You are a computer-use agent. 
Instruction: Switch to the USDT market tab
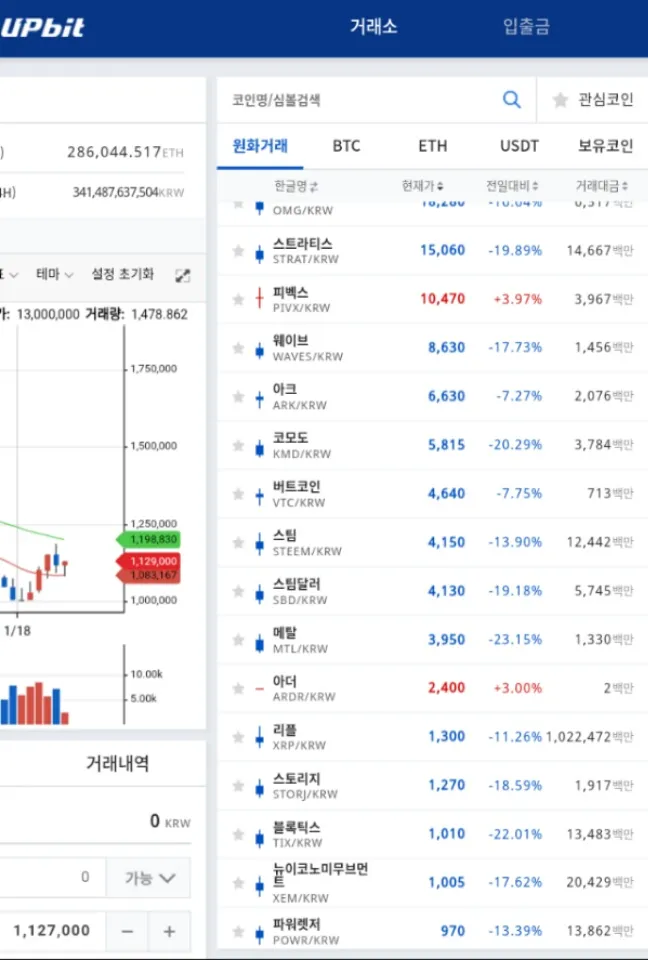[x=519, y=146]
